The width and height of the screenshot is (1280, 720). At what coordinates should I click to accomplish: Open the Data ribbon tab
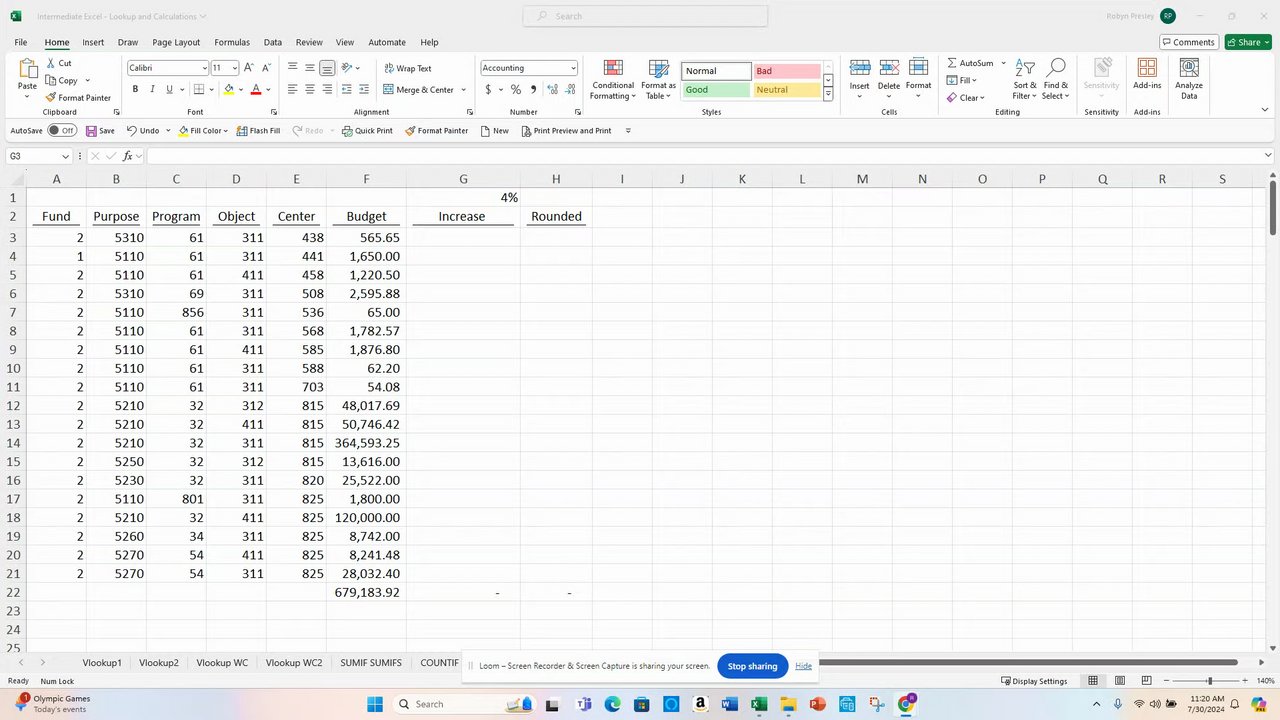pos(272,42)
